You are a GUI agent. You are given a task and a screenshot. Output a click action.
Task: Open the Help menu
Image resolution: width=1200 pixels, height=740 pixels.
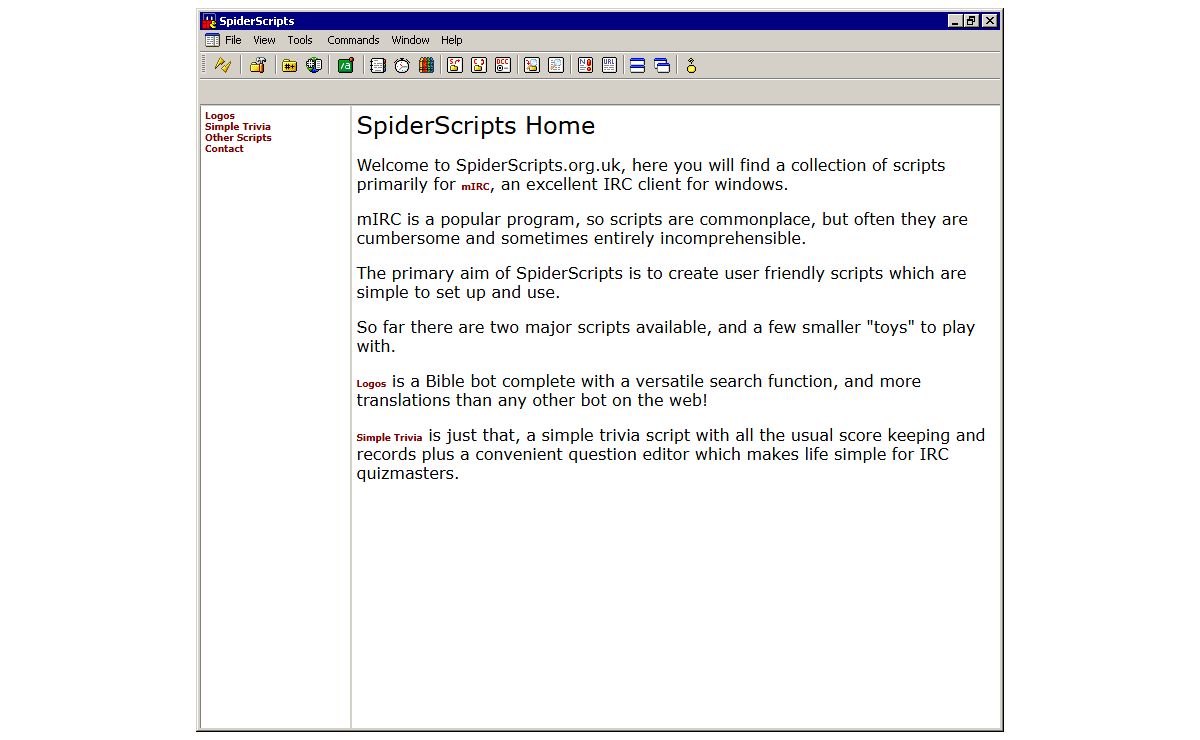point(452,40)
